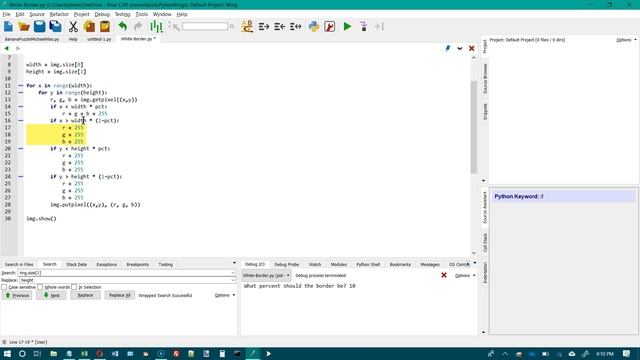
Task: Open the File menu
Action: (7, 14)
